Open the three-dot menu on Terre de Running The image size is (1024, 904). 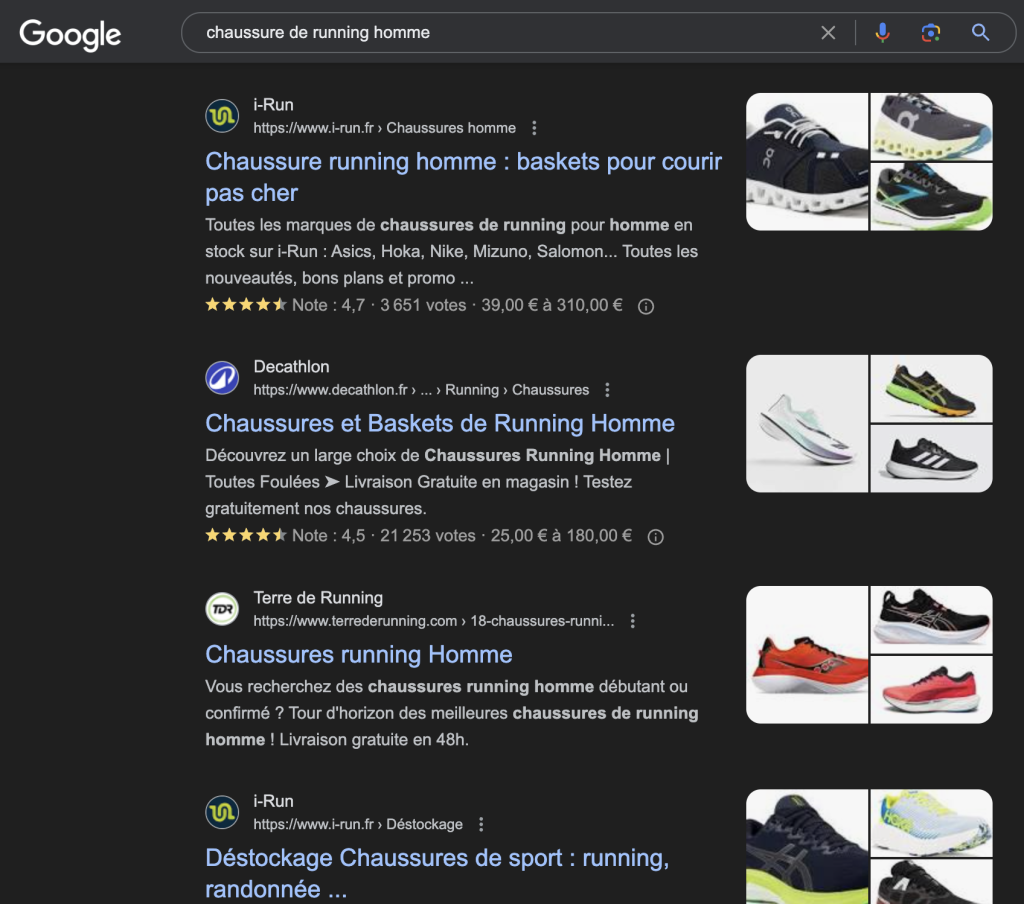(631, 620)
